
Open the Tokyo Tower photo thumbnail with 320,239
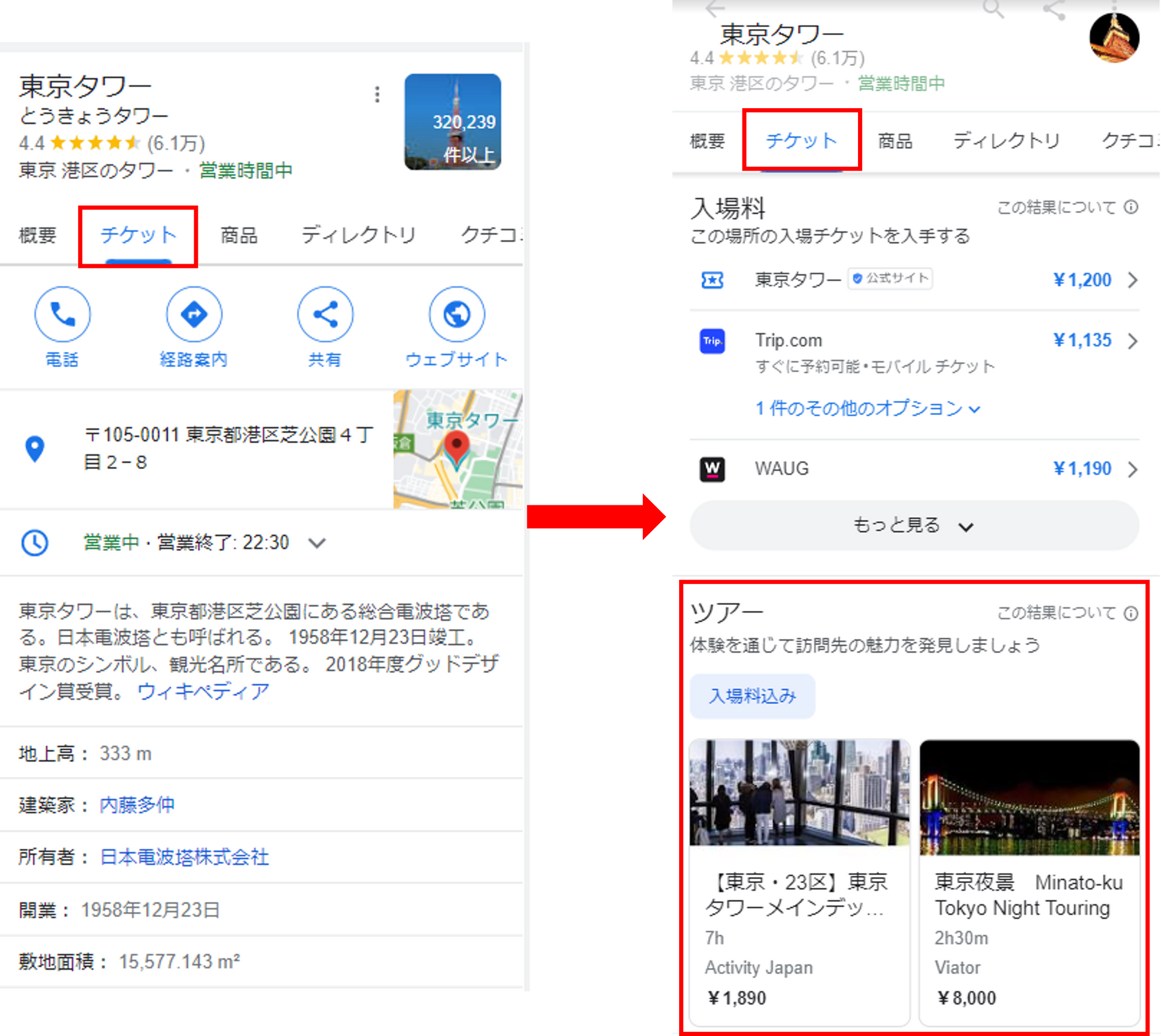(452, 121)
